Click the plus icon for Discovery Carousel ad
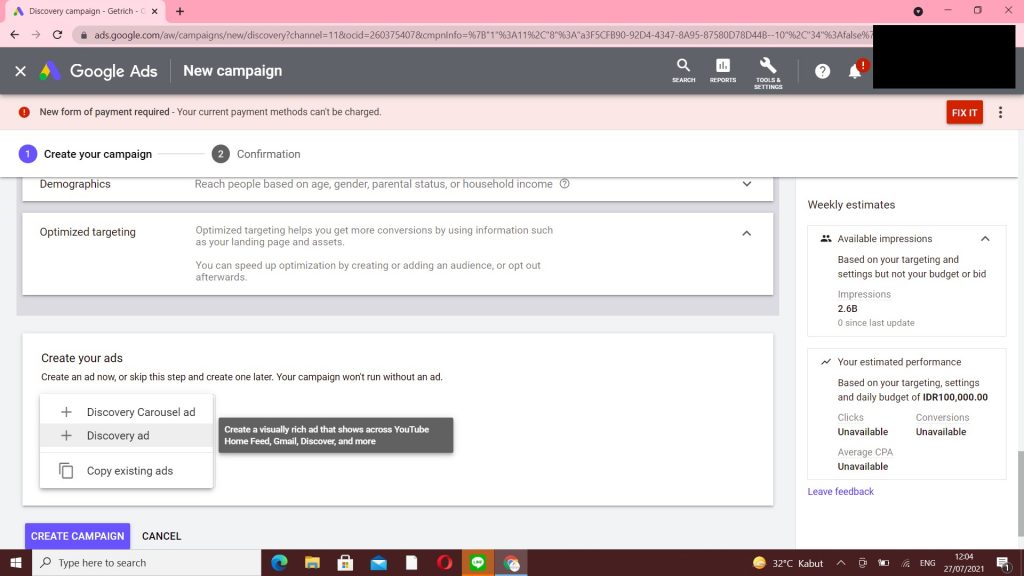Image resolution: width=1024 pixels, height=576 pixels. [x=64, y=411]
